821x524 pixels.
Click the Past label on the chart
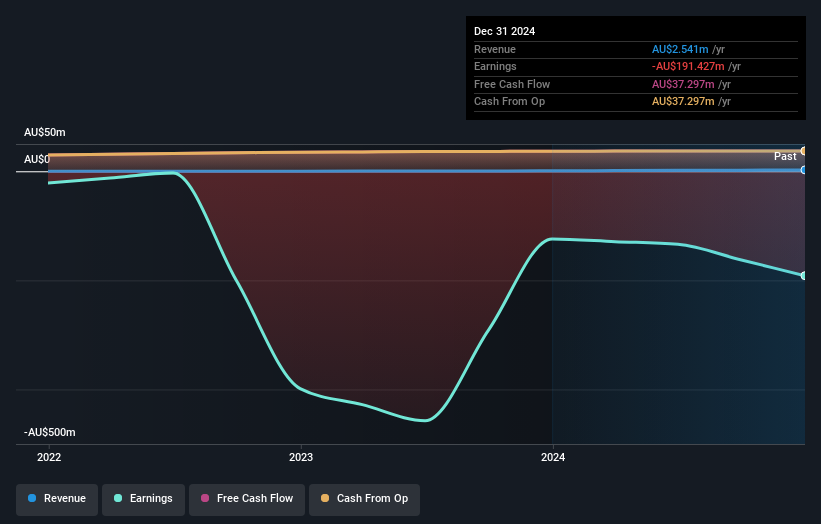tap(785, 157)
